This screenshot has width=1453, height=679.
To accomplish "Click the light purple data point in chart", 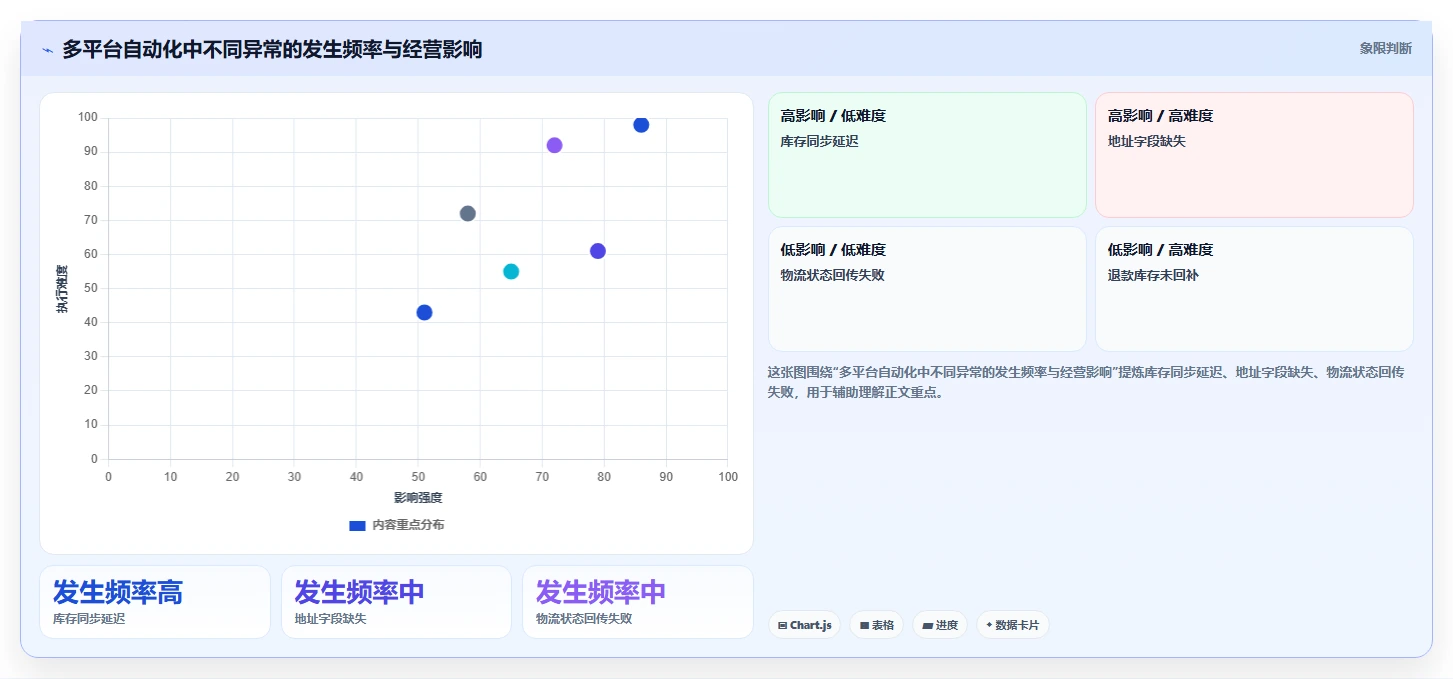I will tap(554, 145).
